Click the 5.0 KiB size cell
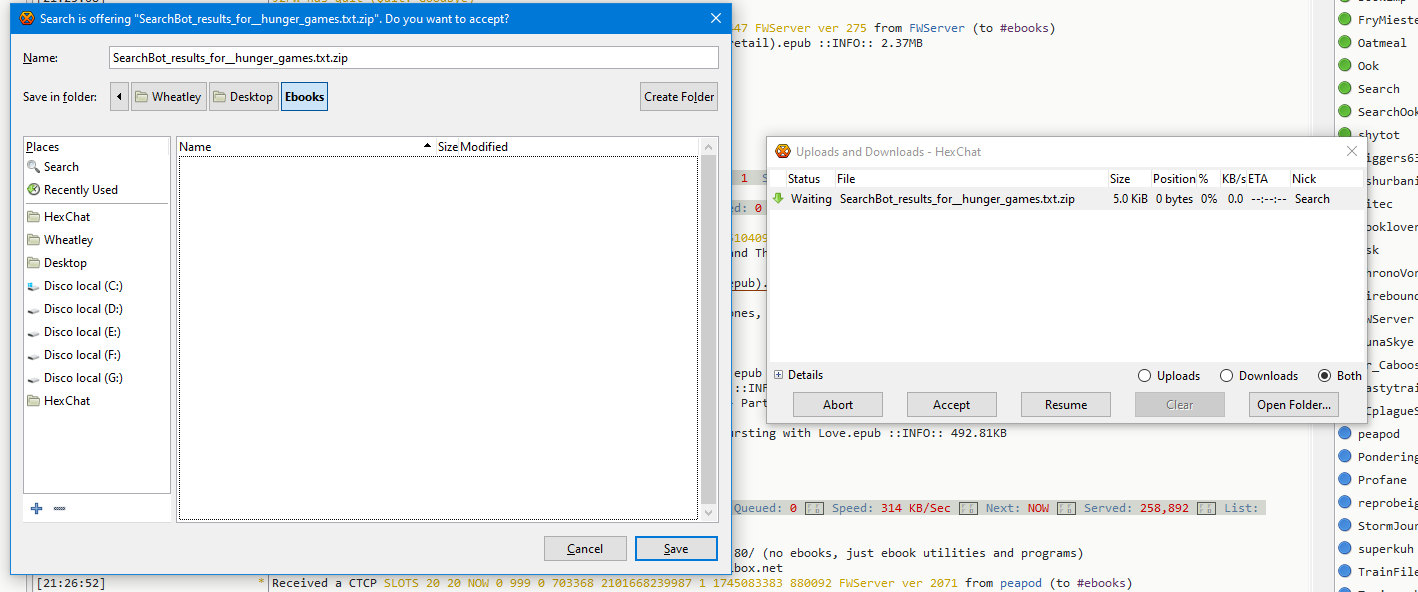 pos(1130,199)
